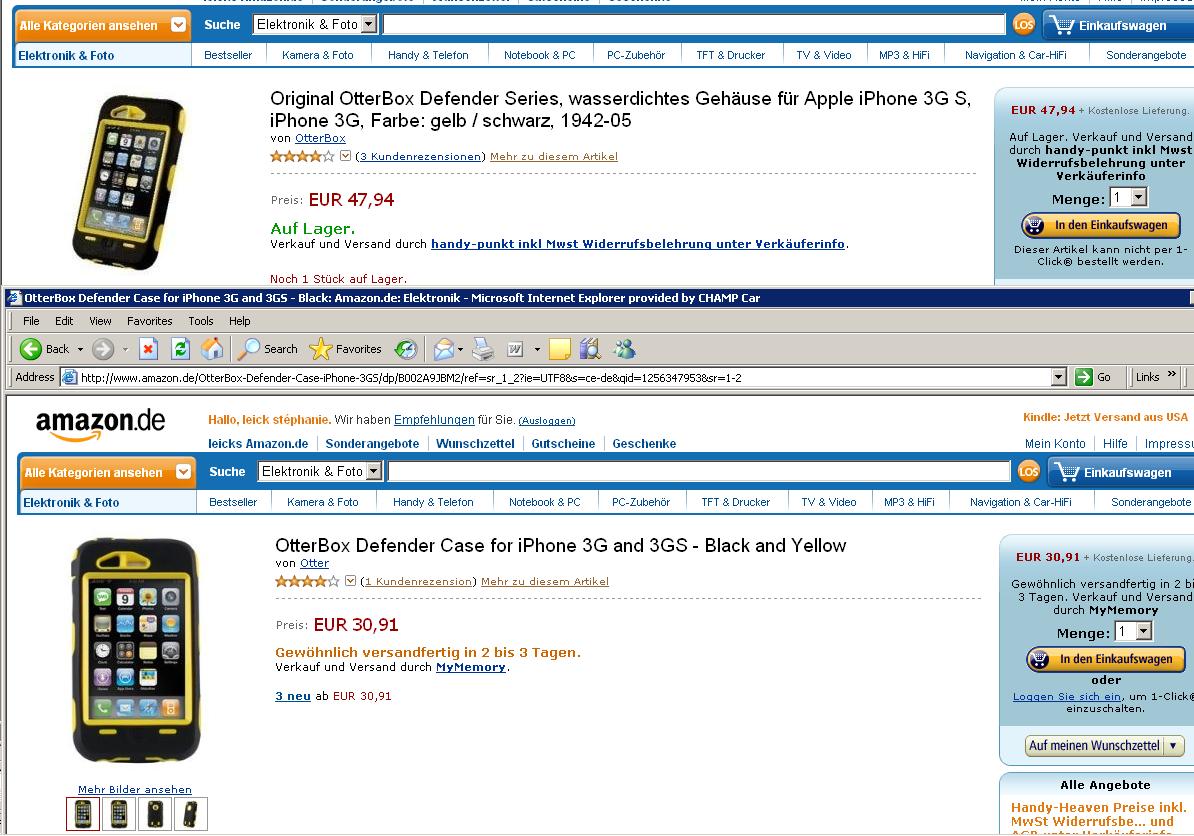
Task: Follow the MyMemory seller link
Action: tap(470, 667)
